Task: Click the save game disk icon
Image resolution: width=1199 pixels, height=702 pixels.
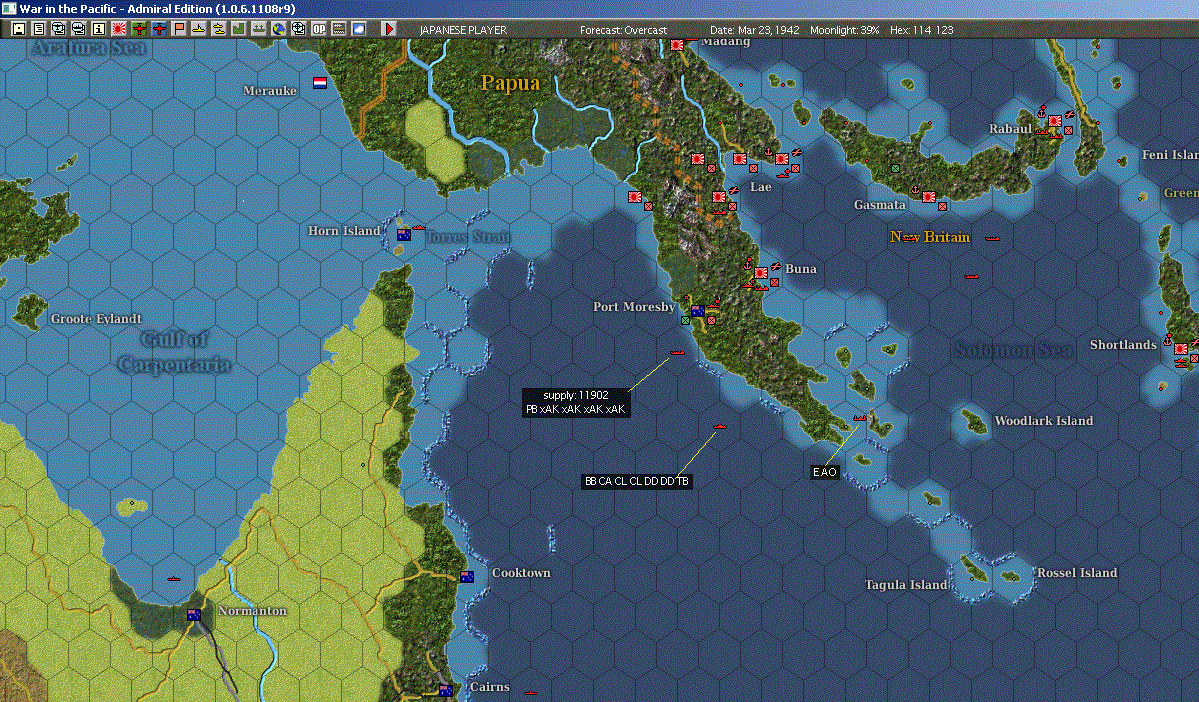Action: [19, 29]
